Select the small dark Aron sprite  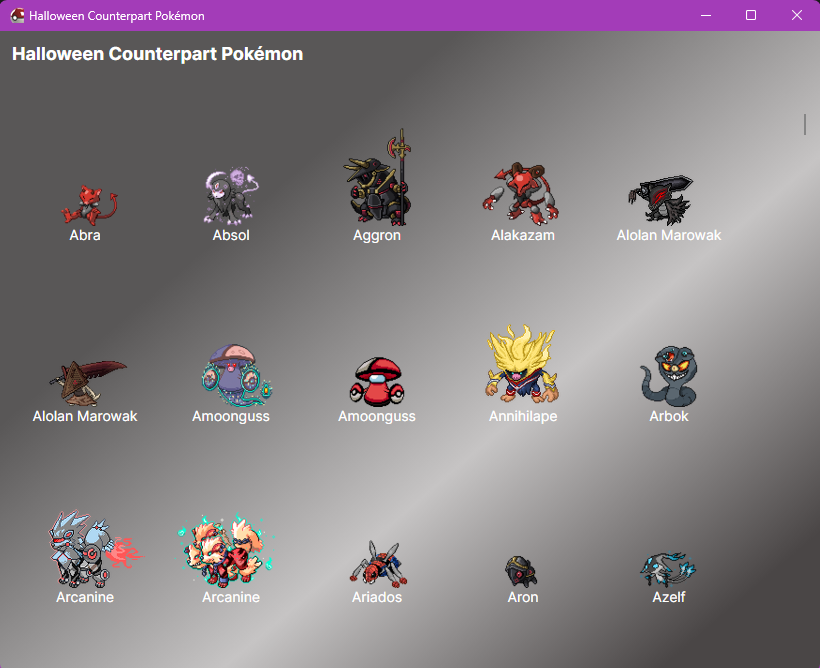pyautogui.click(x=521, y=572)
